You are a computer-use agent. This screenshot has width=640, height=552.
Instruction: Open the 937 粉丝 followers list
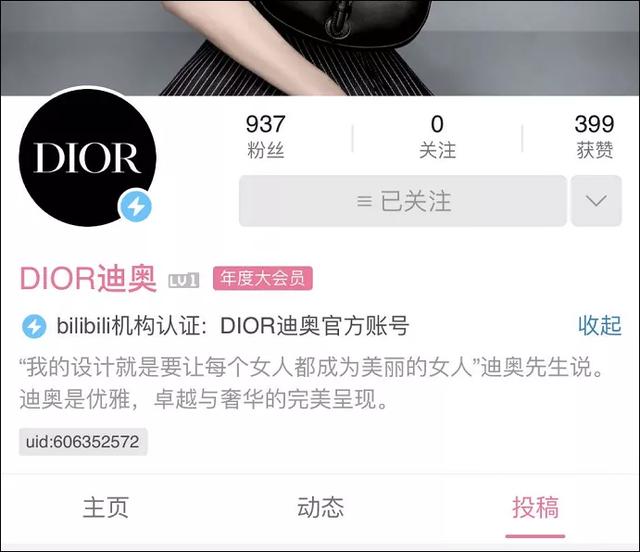(x=265, y=136)
